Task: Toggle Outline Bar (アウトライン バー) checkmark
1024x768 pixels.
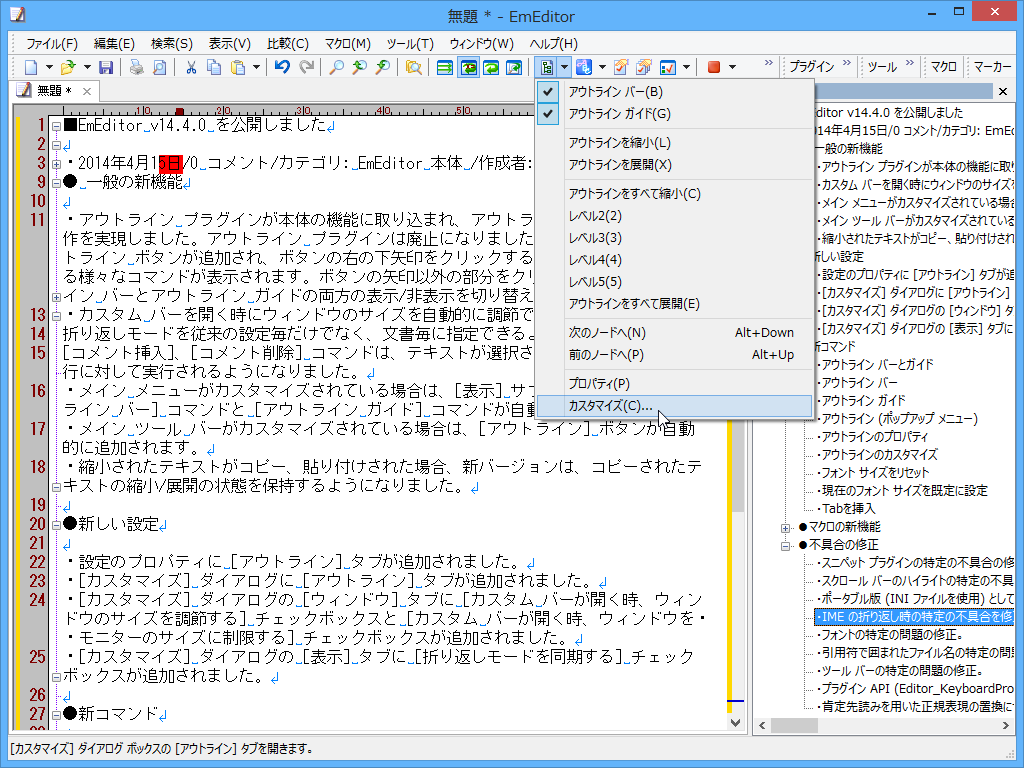Action: point(548,92)
